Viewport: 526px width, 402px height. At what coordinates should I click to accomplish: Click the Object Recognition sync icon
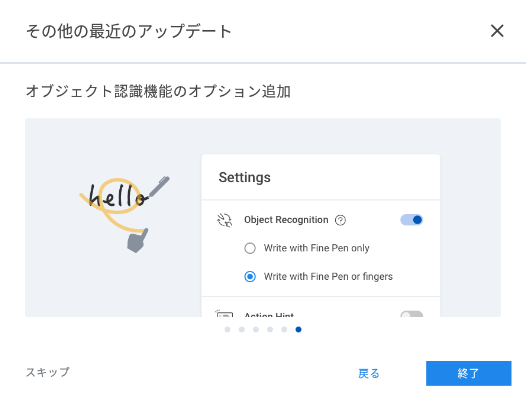[224, 220]
